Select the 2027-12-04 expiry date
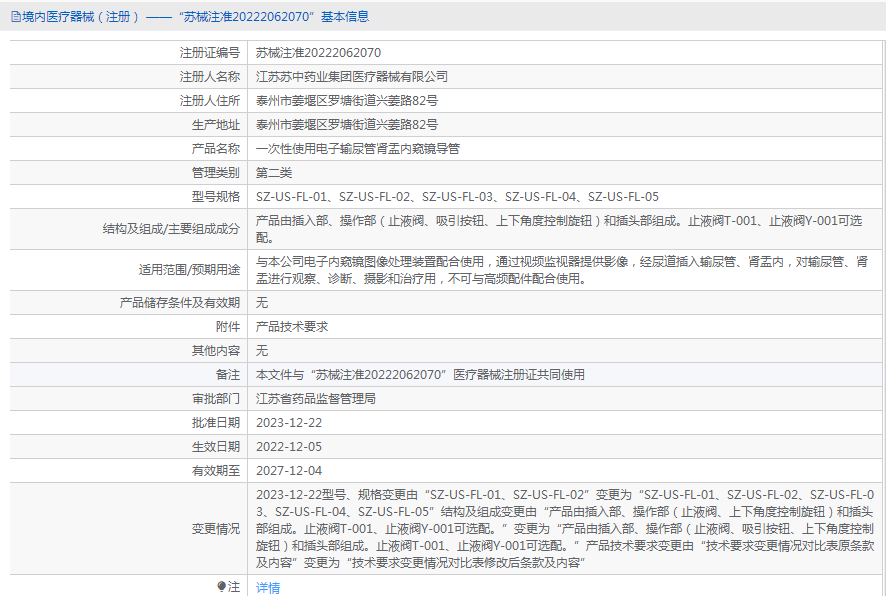The image size is (886, 596). [x=289, y=471]
